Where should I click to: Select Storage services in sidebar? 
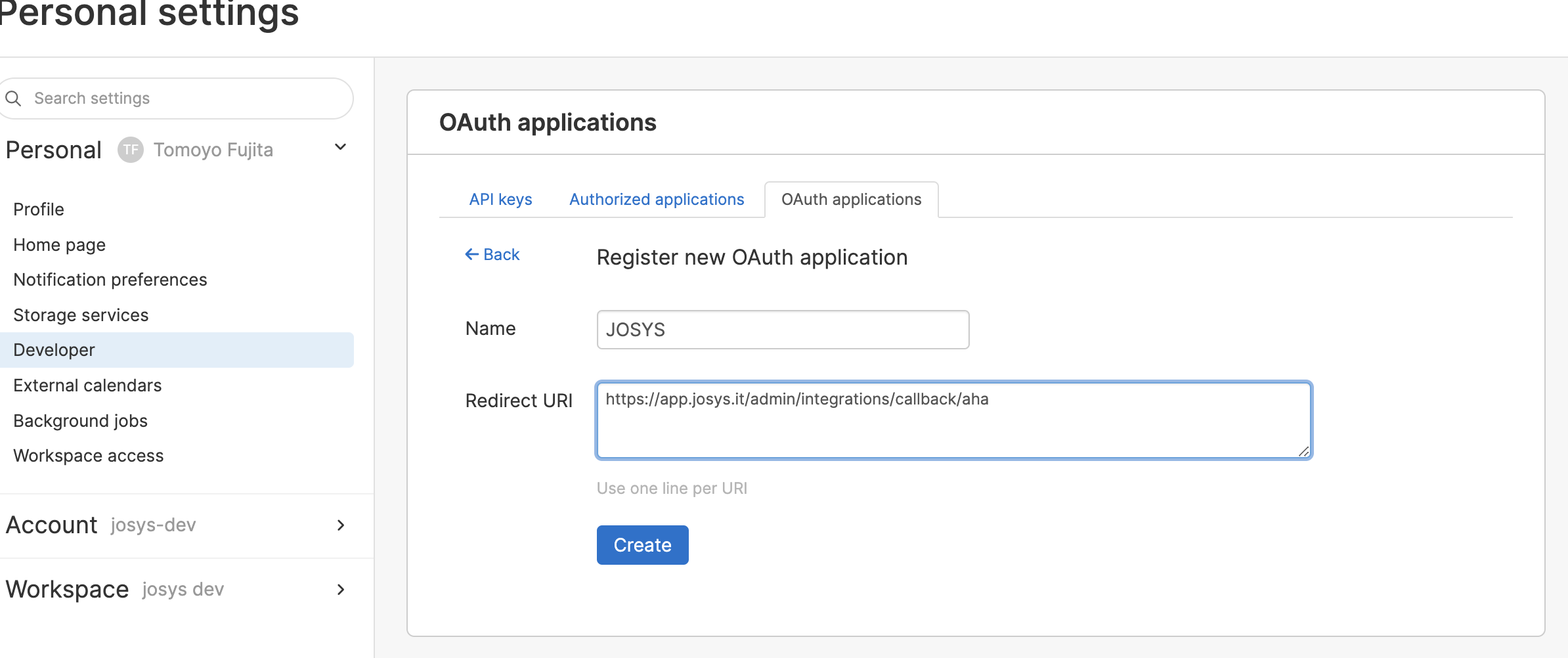[81, 315]
